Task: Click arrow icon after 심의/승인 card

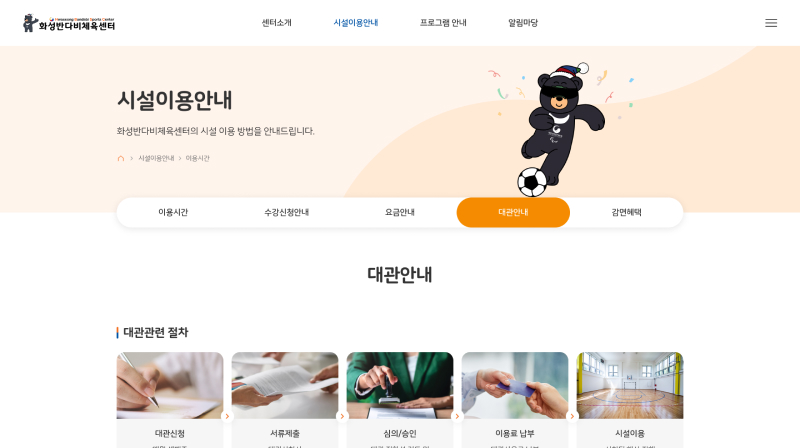Action: click(457, 416)
